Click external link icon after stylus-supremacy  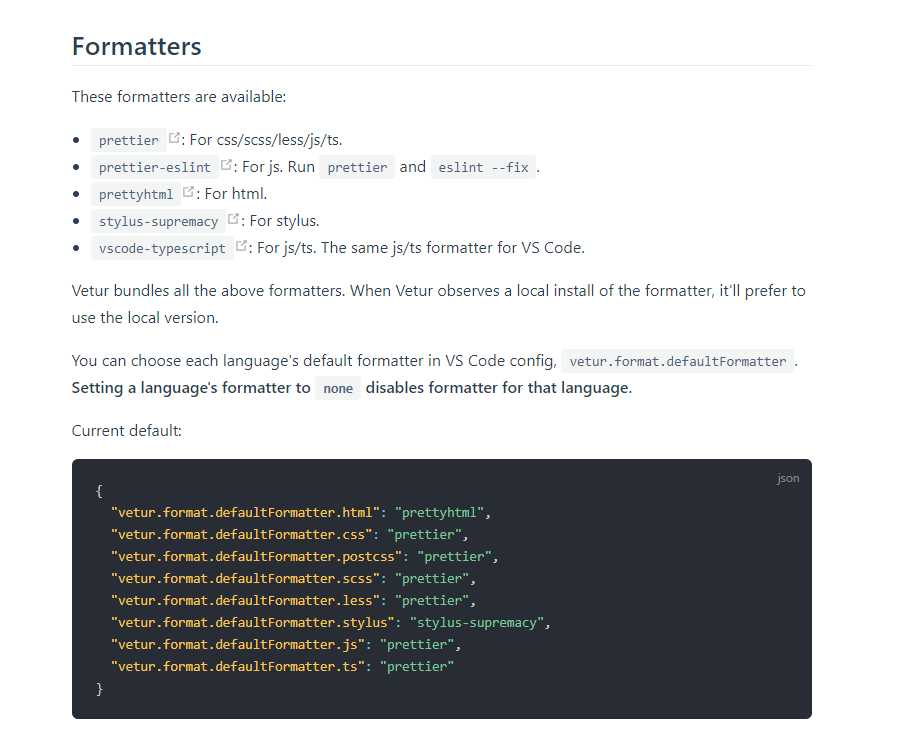pyautogui.click(x=233, y=219)
